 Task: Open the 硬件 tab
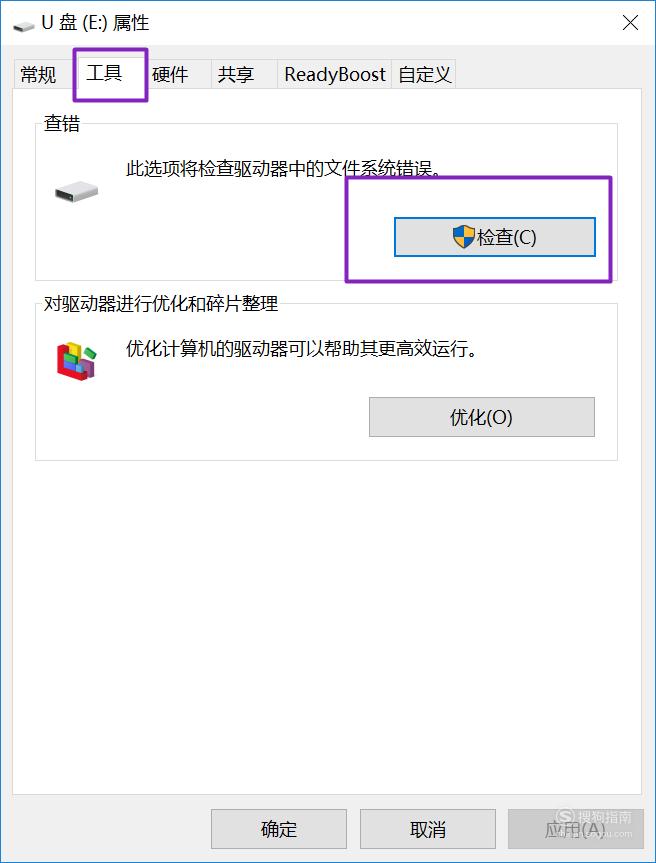click(x=170, y=74)
